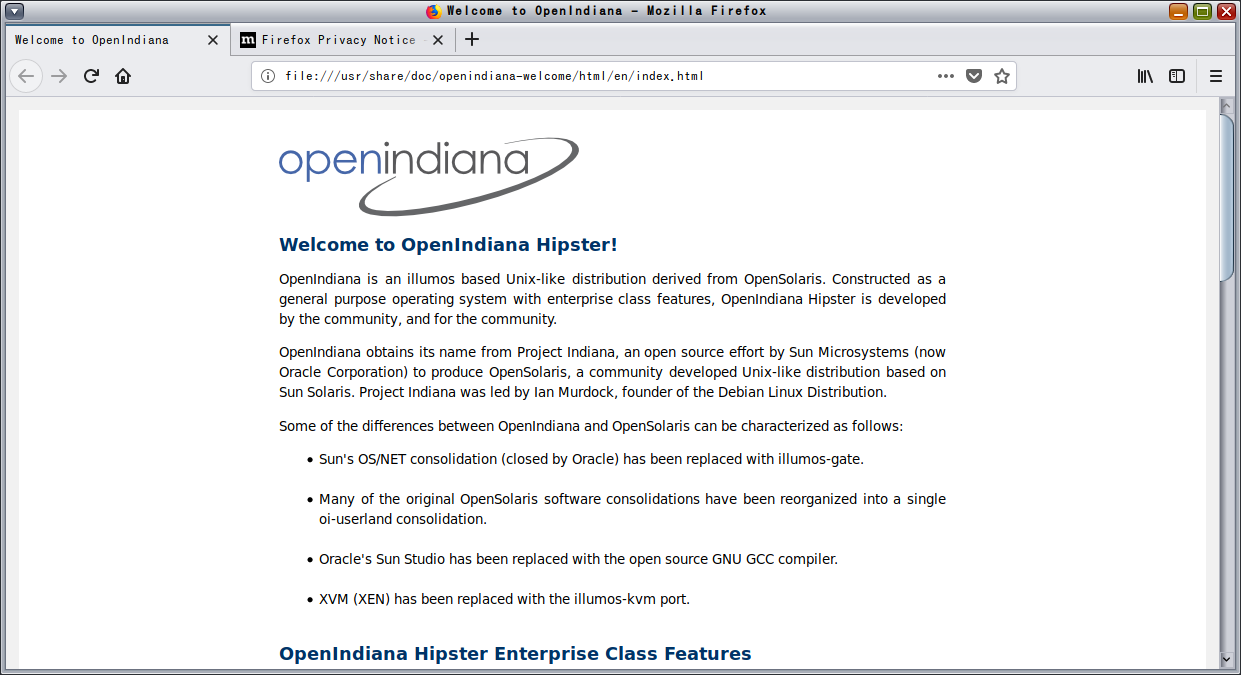Reload the current page
The image size is (1241, 675).
click(91, 76)
